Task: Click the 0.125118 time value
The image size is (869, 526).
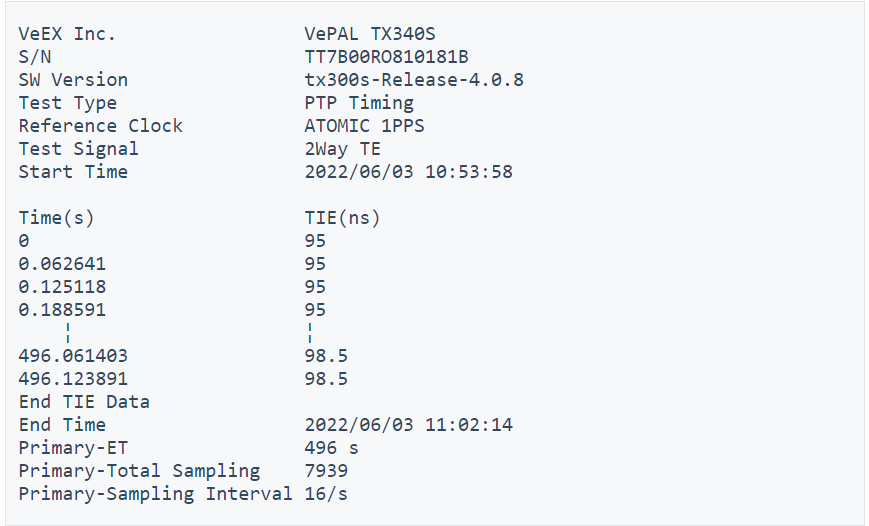Action: pos(62,287)
